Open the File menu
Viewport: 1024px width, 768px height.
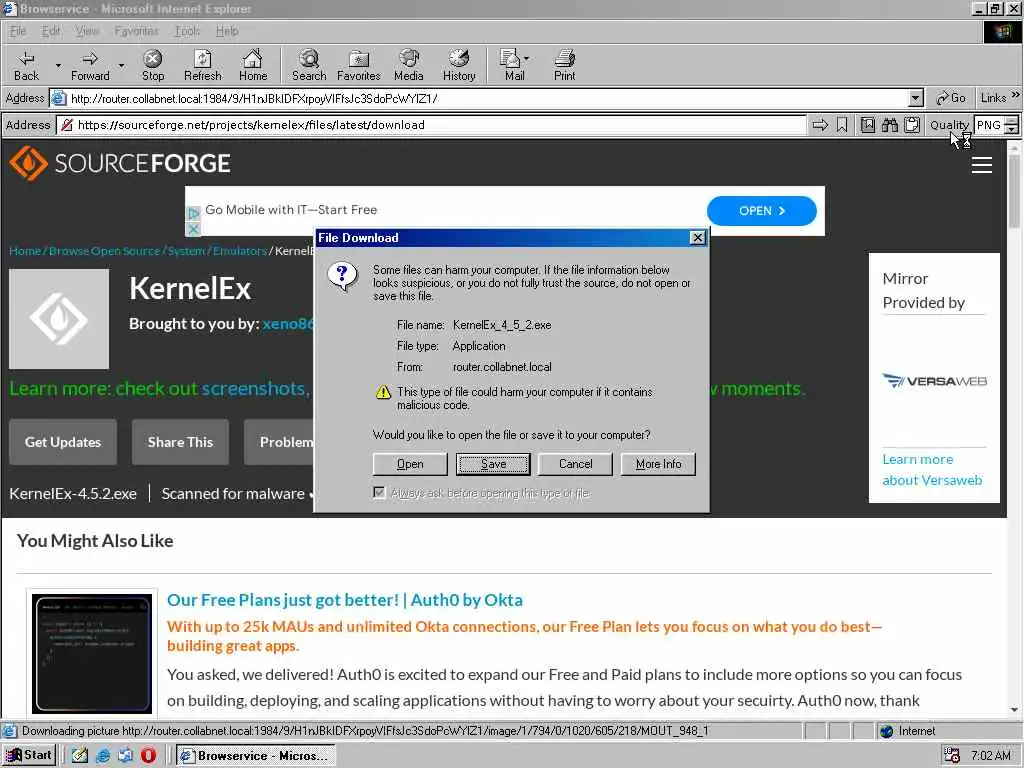(18, 31)
